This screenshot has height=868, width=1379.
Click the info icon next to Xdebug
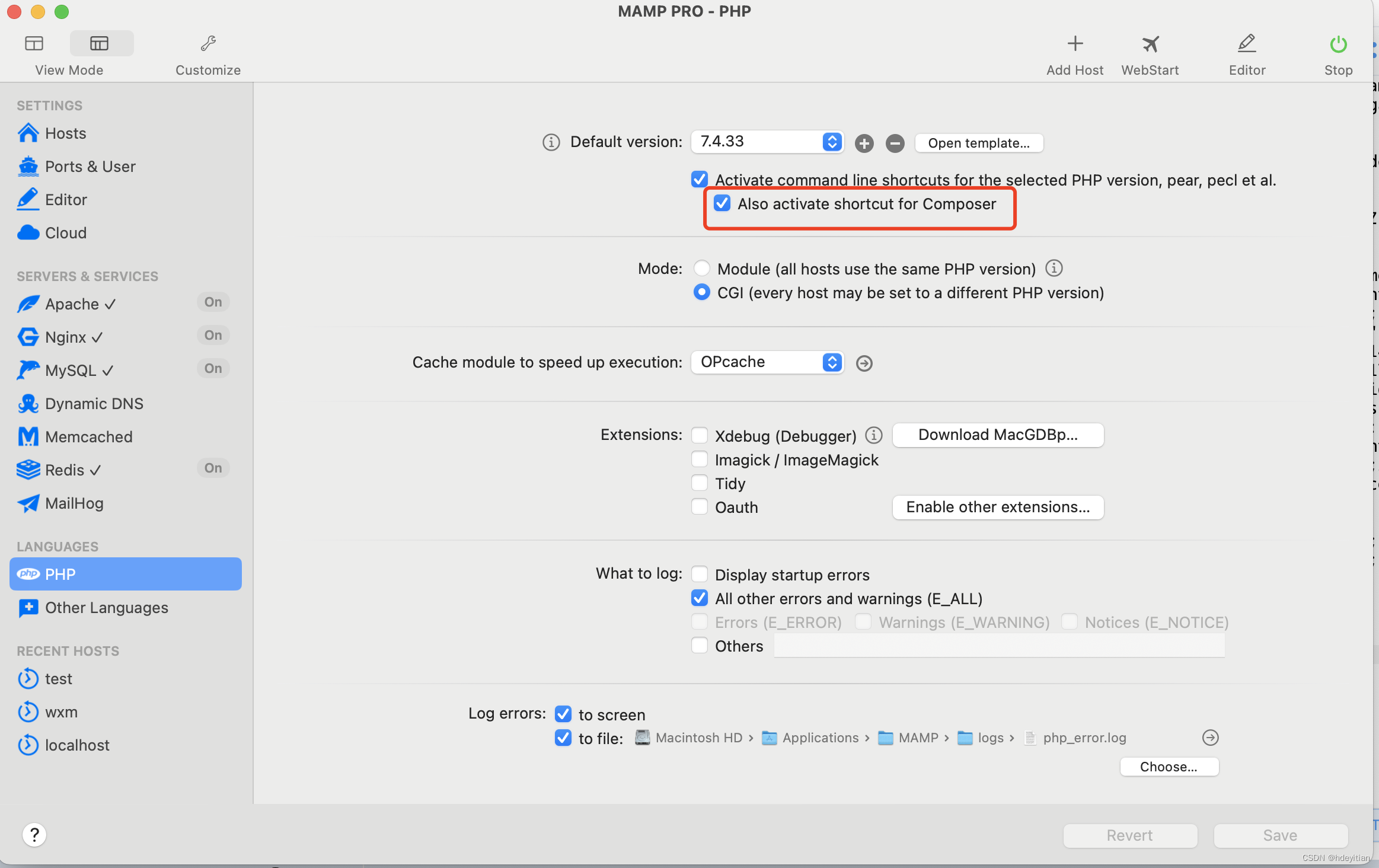point(873,435)
